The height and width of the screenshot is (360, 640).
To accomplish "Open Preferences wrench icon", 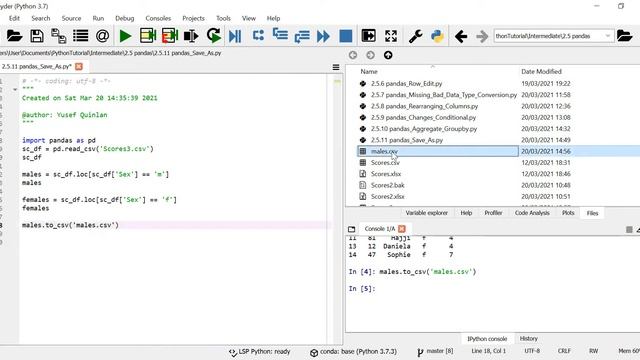I will 416,36.
